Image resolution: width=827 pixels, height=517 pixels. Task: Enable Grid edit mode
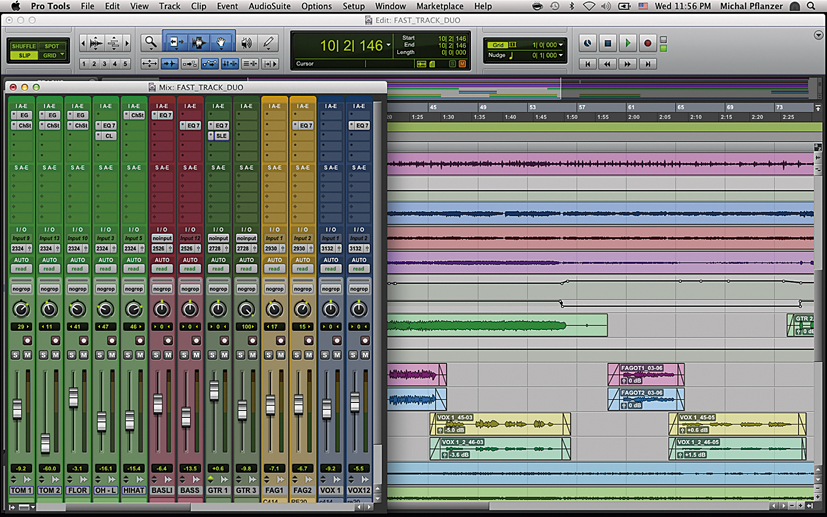pos(52,55)
